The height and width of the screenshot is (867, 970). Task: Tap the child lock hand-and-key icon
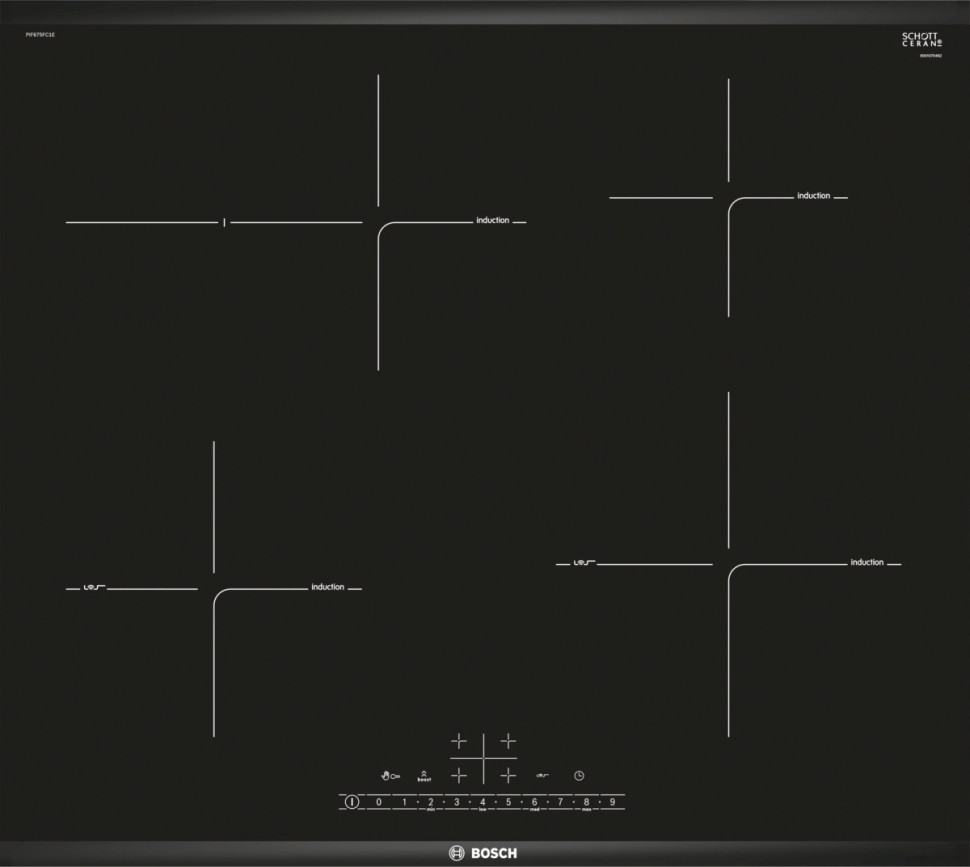pos(390,775)
